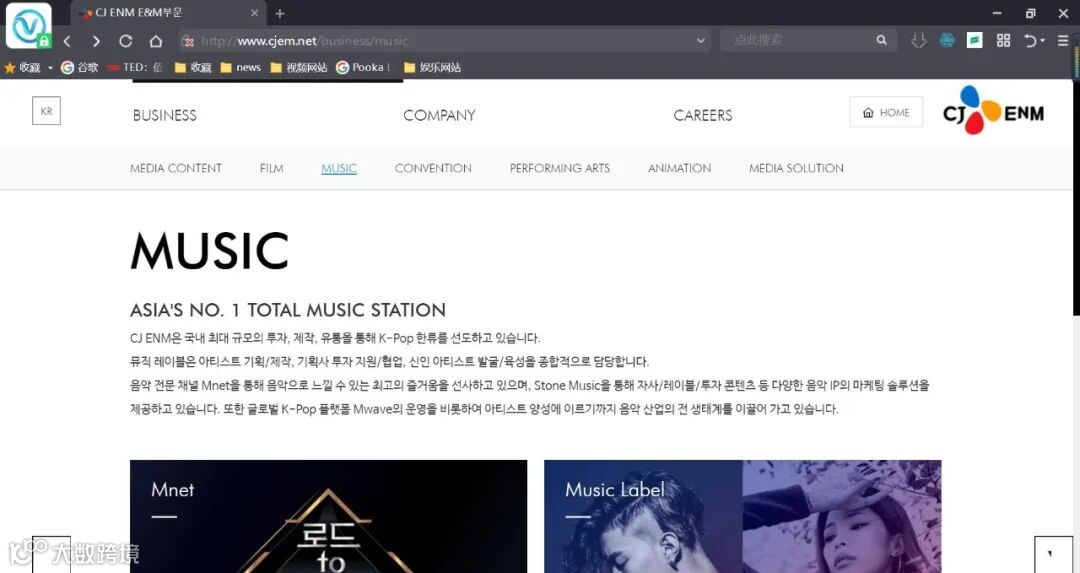Click the address bar URL field
The image size is (1080, 573).
click(444, 41)
